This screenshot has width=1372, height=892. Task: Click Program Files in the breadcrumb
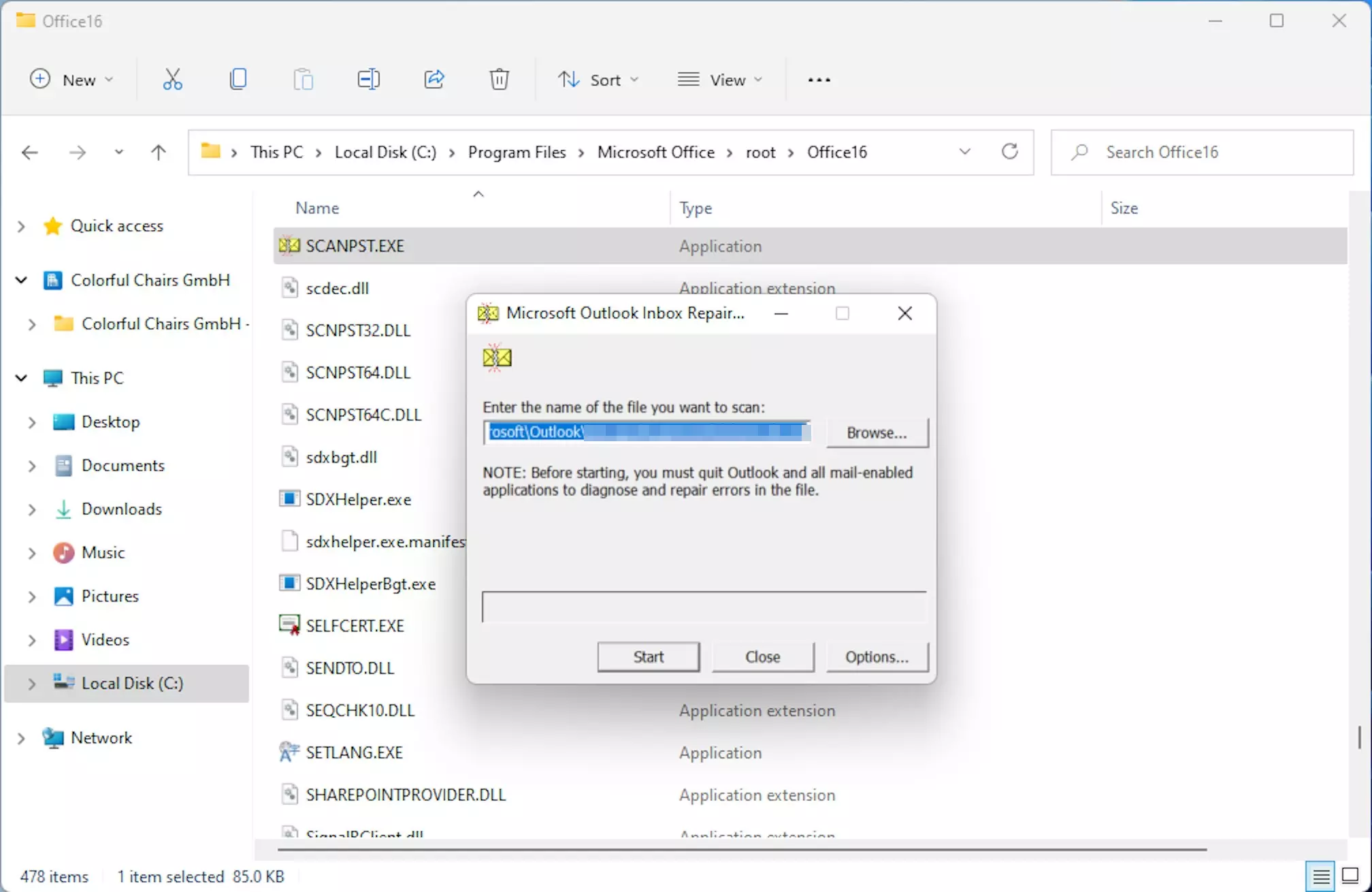click(x=517, y=152)
